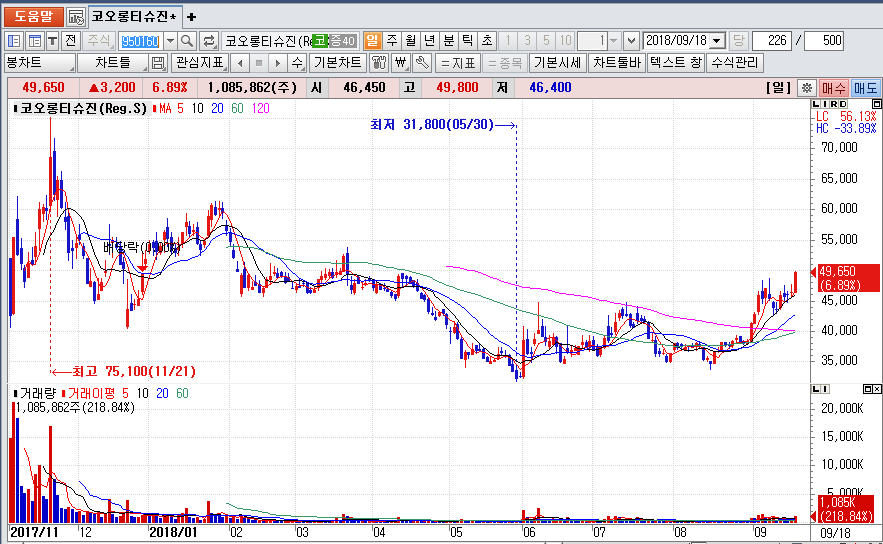Switch to minute (분) chart period

pos(448,41)
